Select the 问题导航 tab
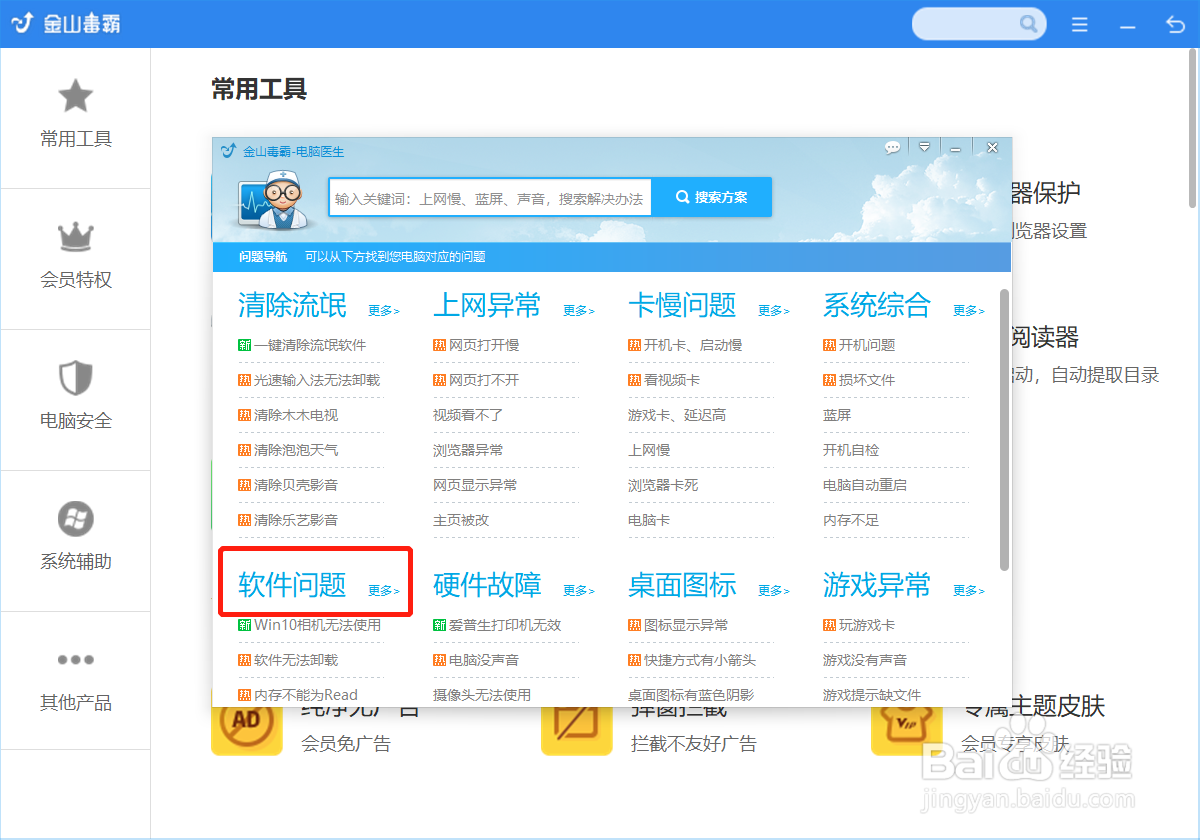This screenshot has width=1200, height=840. (x=263, y=257)
